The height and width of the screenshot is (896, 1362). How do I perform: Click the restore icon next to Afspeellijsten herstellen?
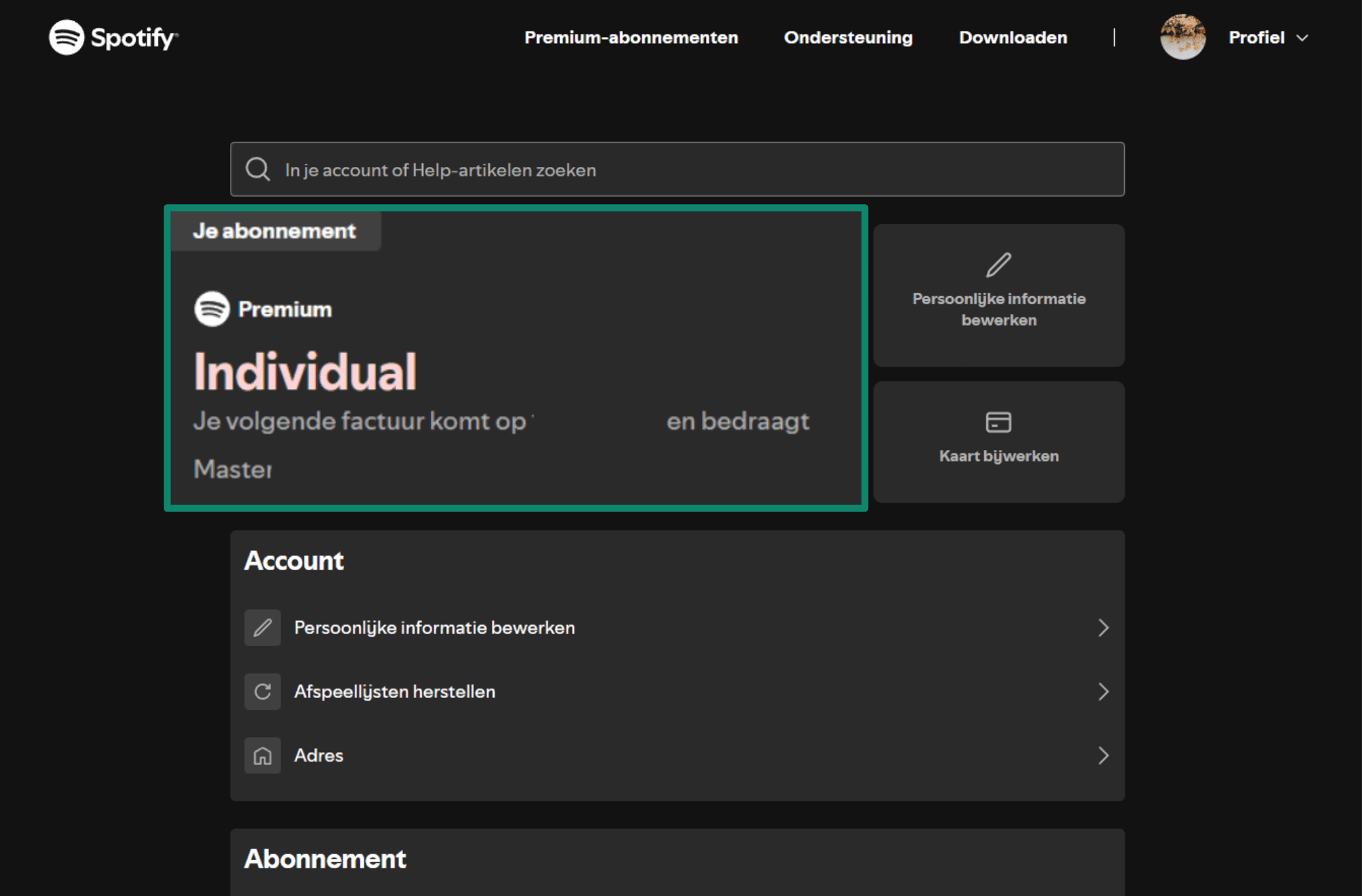click(x=262, y=691)
